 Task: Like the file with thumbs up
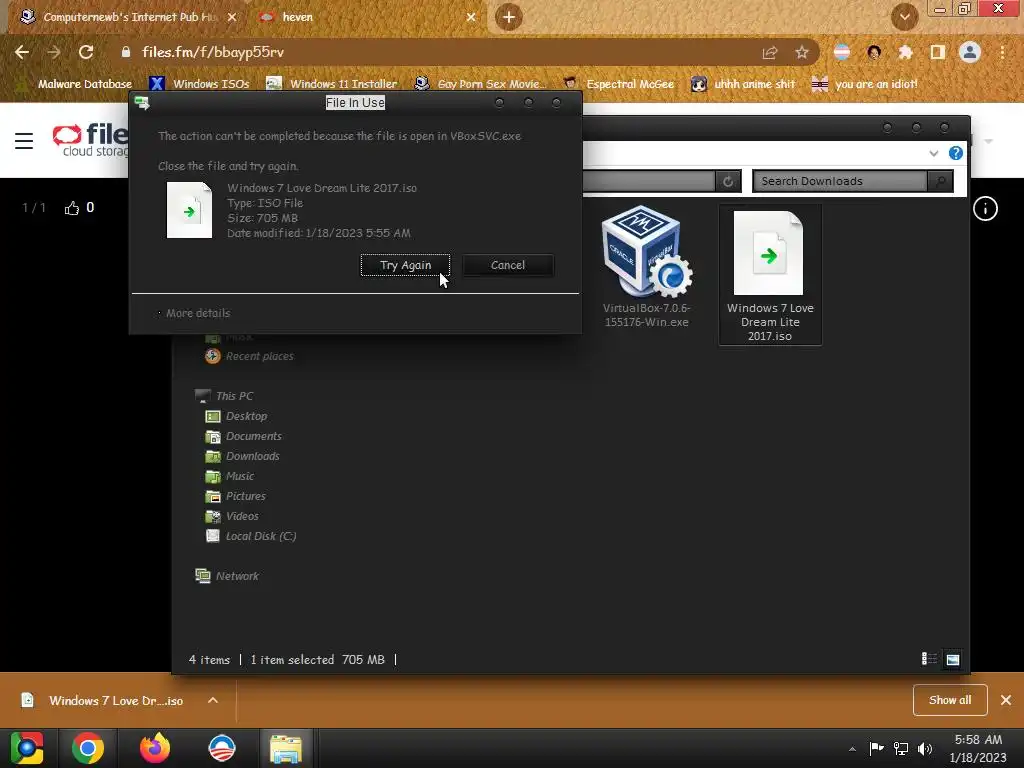click(71, 208)
